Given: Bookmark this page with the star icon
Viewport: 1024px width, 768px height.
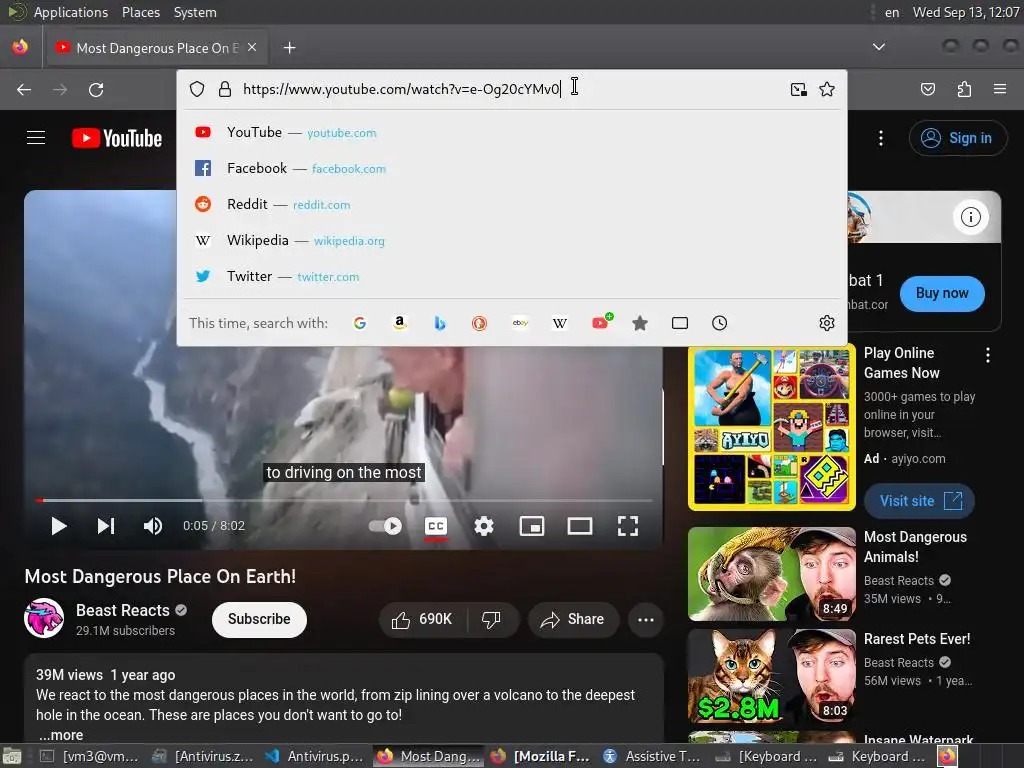Looking at the screenshot, I should [827, 89].
